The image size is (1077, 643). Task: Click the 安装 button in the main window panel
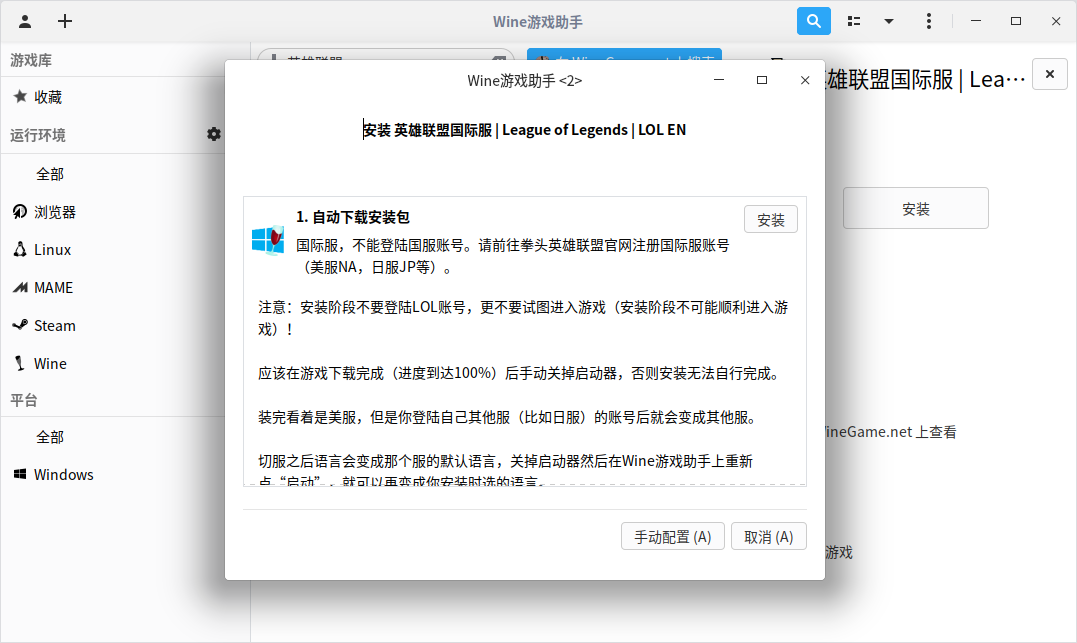coord(916,208)
